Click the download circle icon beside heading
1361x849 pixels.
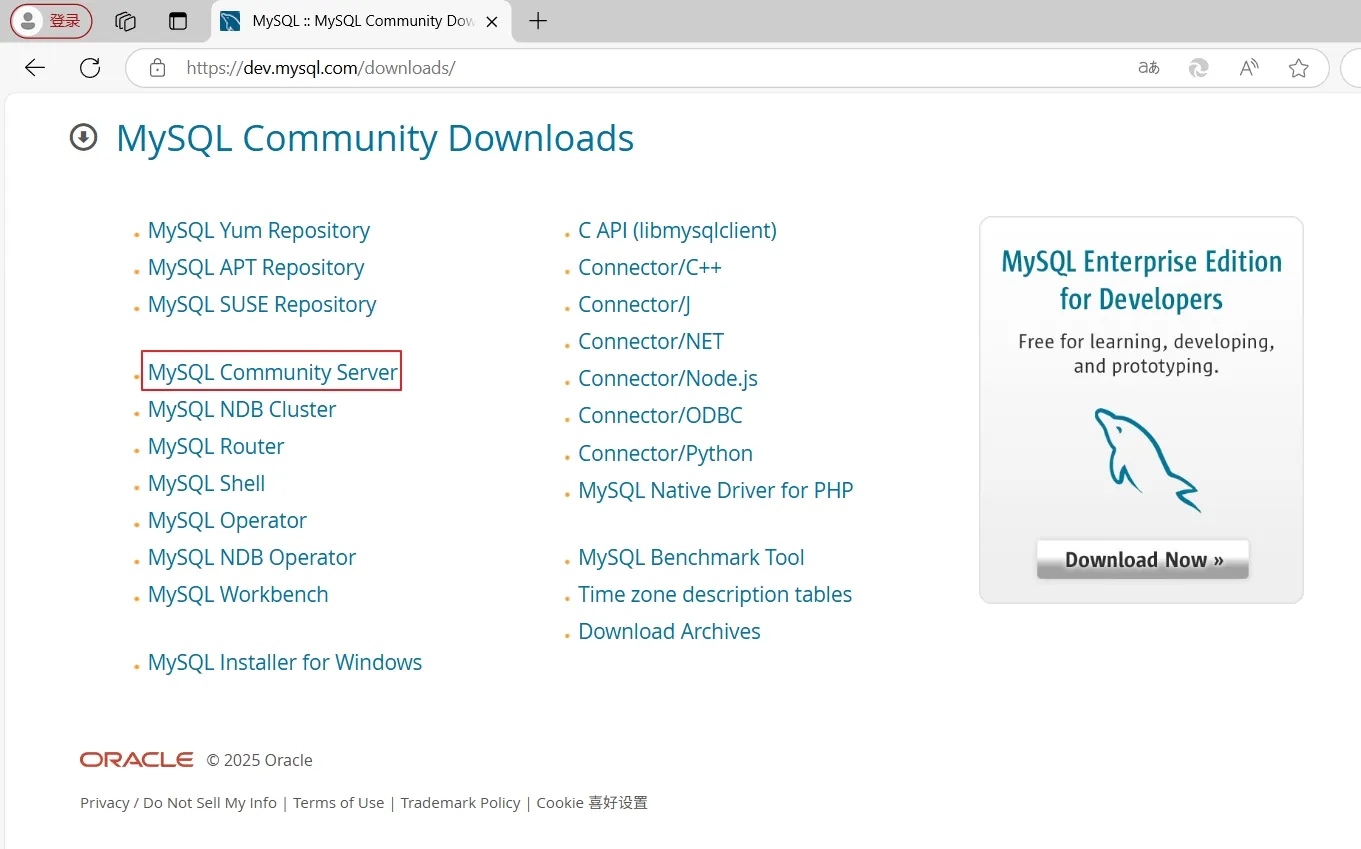point(83,137)
